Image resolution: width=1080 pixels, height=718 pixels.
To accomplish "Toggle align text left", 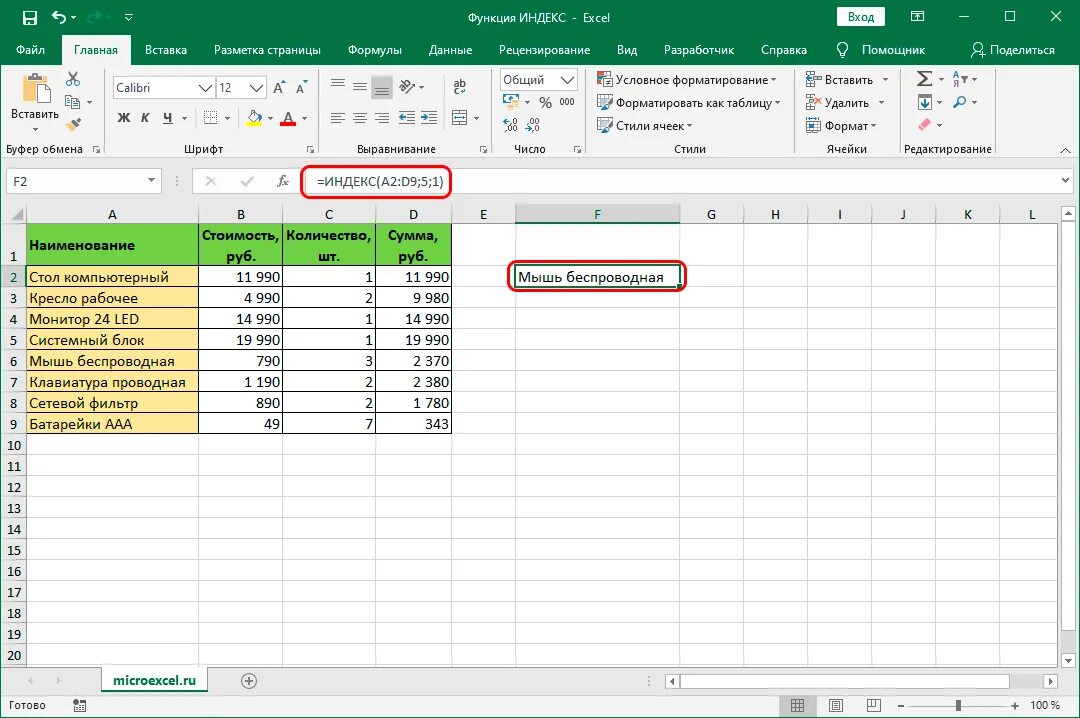I will pyautogui.click(x=337, y=118).
